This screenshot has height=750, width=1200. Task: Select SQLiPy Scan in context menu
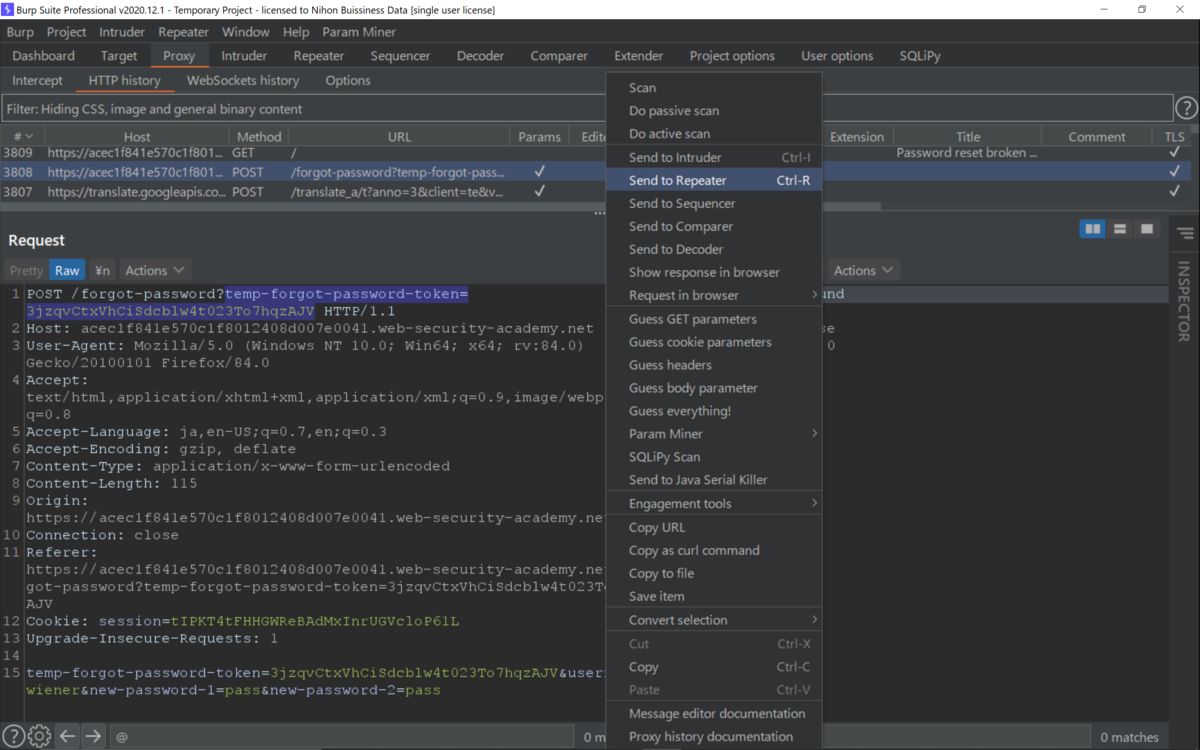[714, 456]
